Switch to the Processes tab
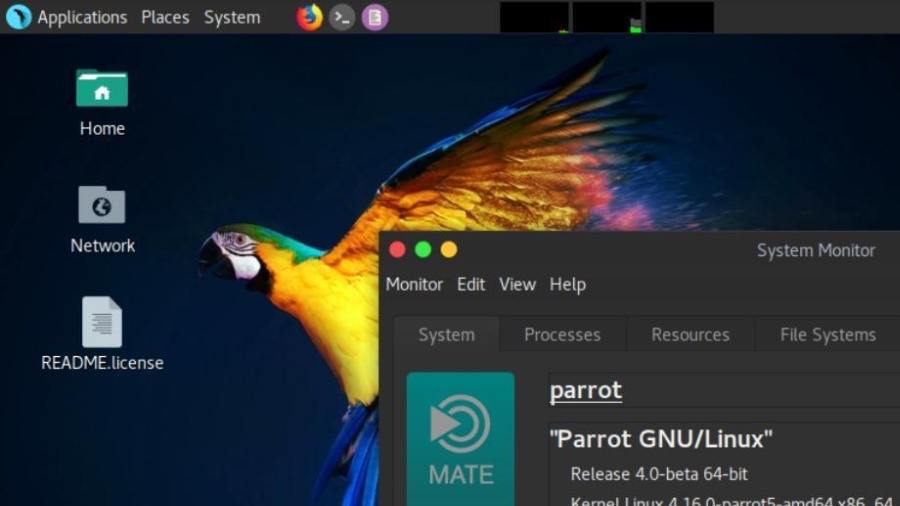 click(x=562, y=334)
